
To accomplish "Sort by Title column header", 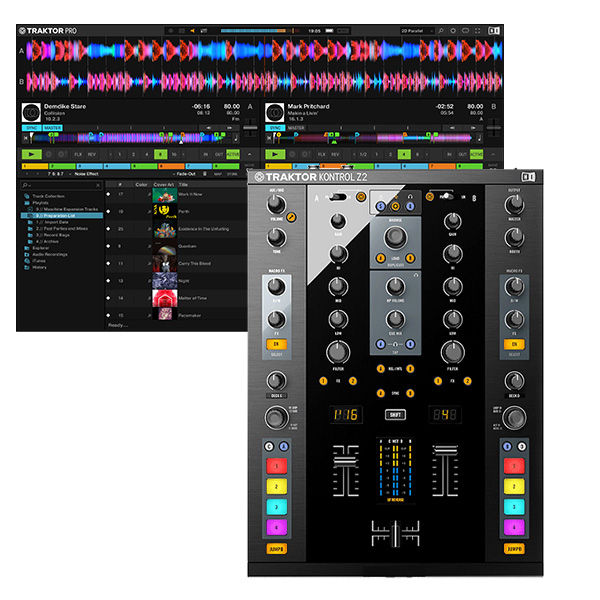I will 183,184.
